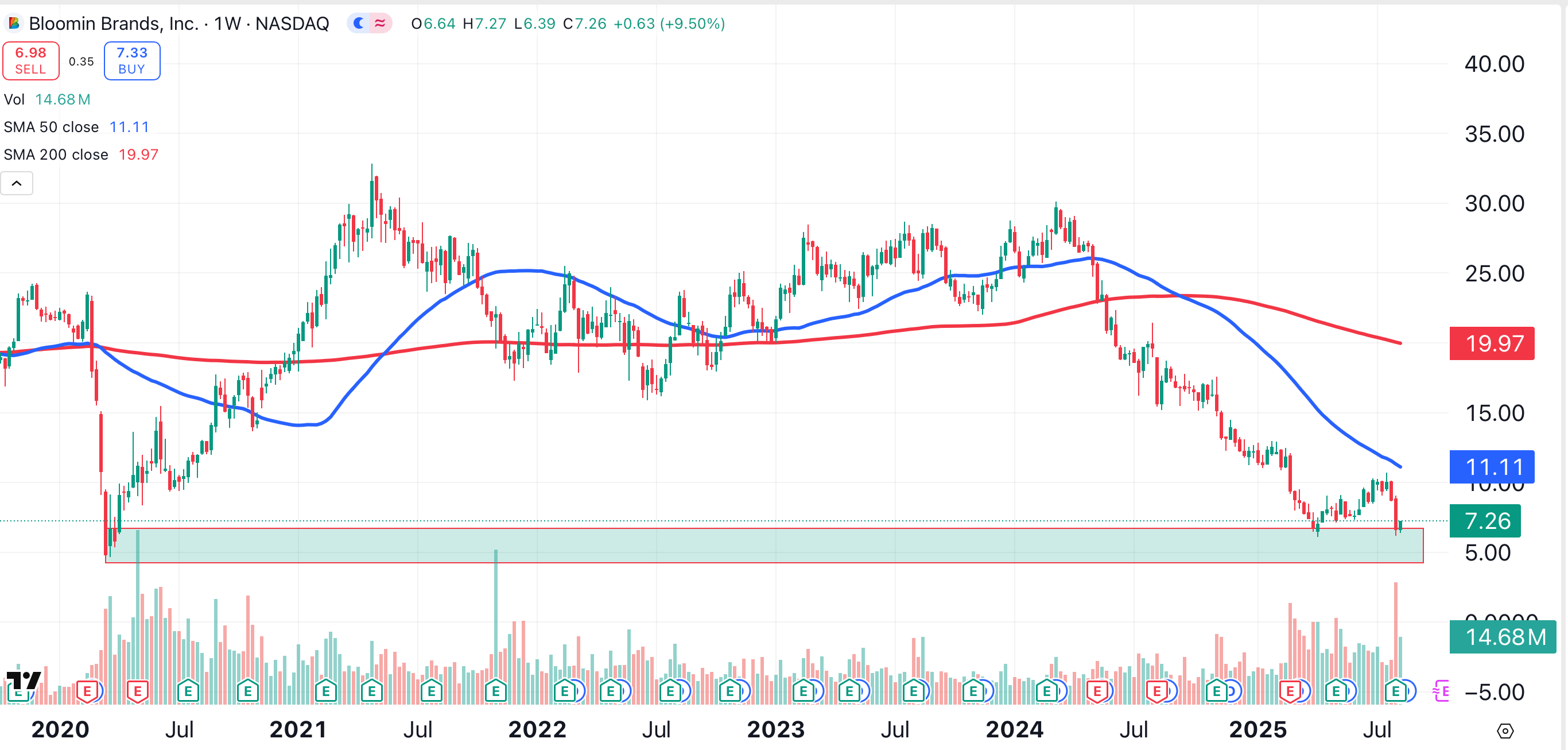
Task: Click the latest green earnings marker after Jul 2025
Action: coord(1395,691)
